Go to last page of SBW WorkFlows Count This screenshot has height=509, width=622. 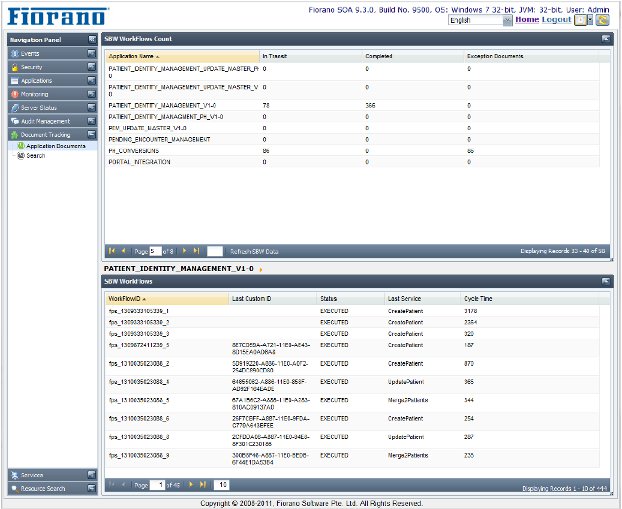pyautogui.click(x=196, y=251)
